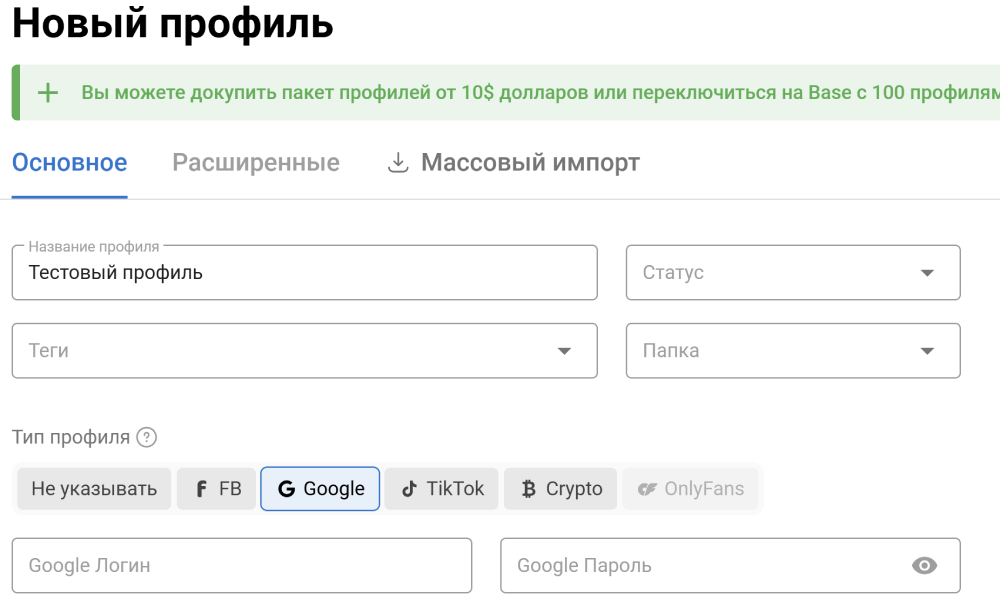Click the TikTok note icon

point(410,488)
